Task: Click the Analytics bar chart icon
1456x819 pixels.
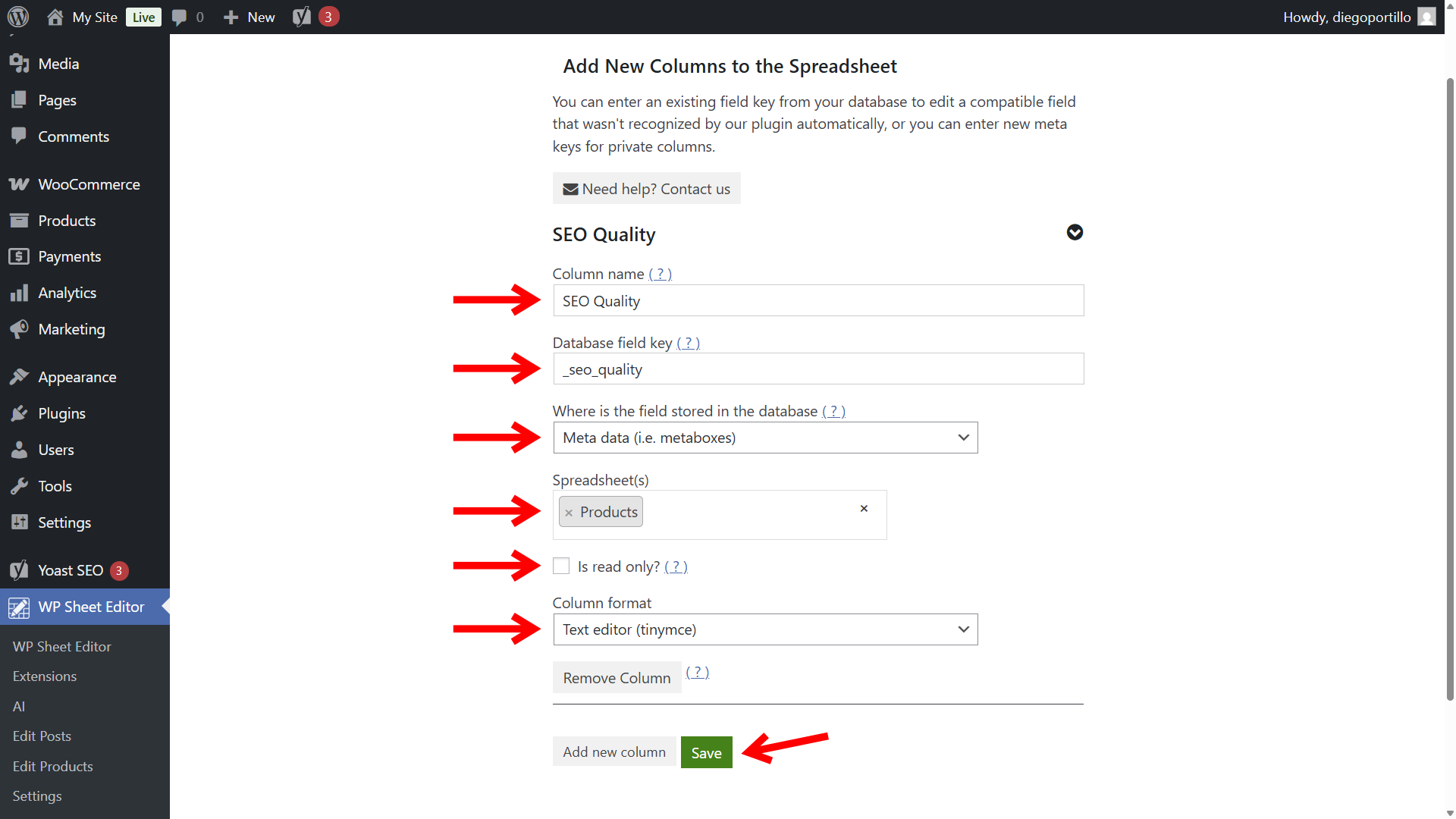Action: click(19, 293)
